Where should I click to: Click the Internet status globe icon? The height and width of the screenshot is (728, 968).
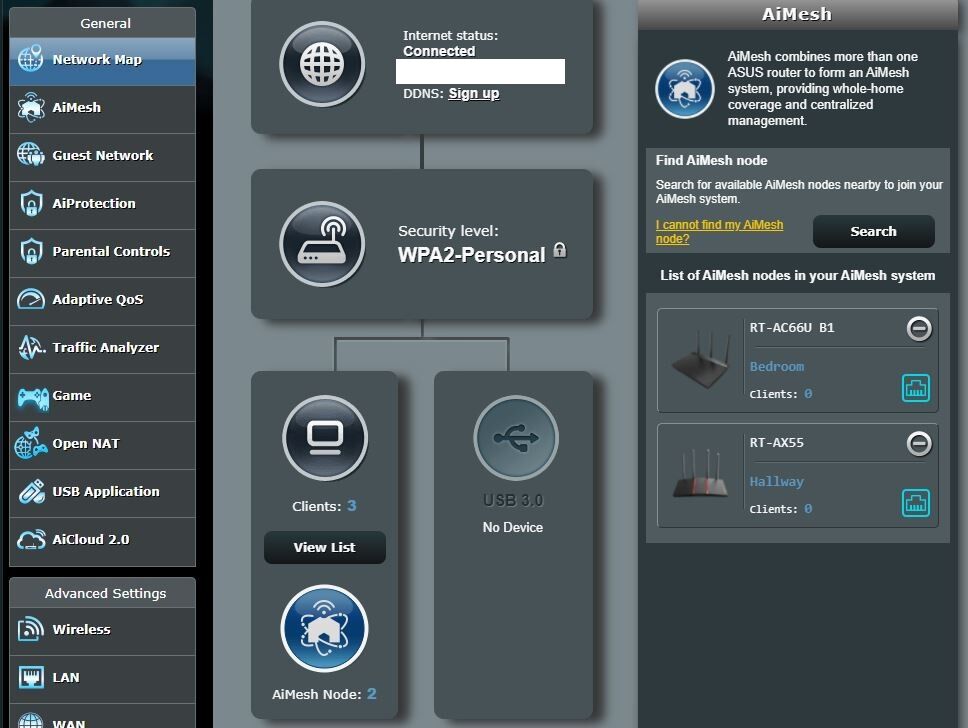[322, 64]
